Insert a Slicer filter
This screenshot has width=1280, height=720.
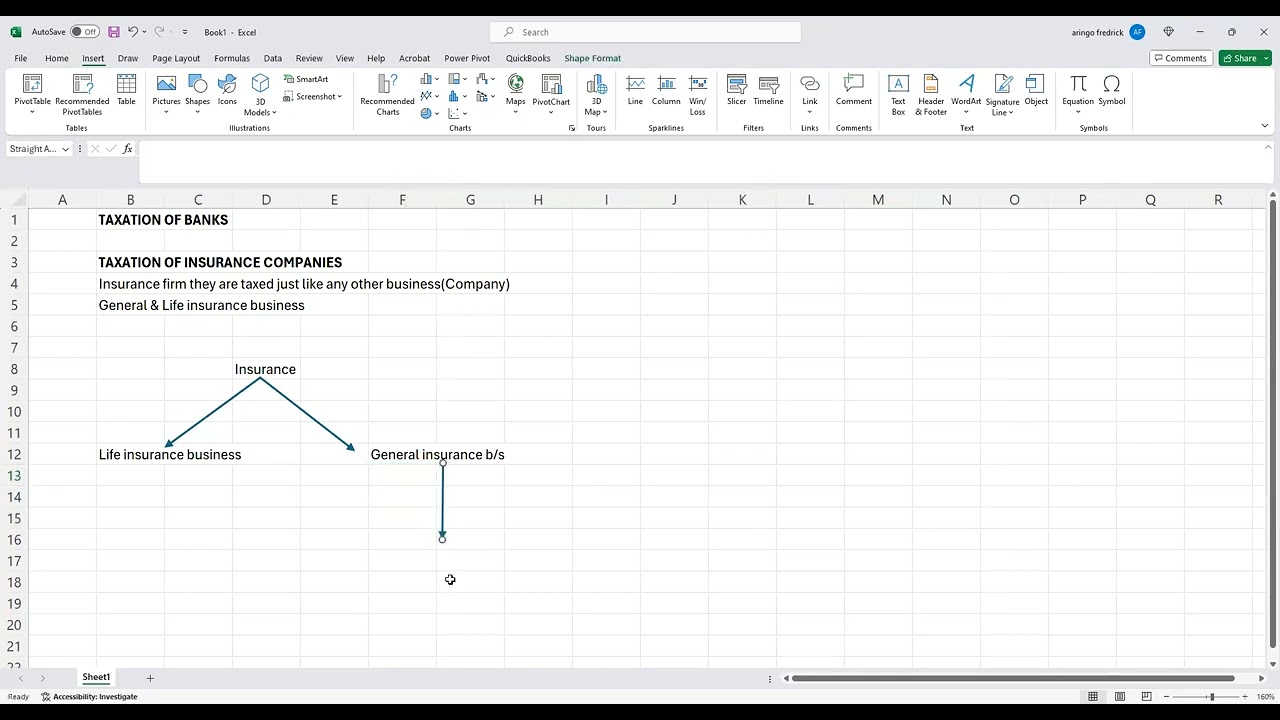tap(737, 90)
